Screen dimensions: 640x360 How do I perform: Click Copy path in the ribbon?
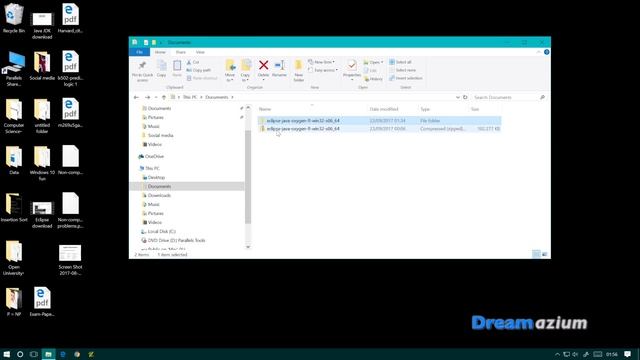[x=199, y=70]
